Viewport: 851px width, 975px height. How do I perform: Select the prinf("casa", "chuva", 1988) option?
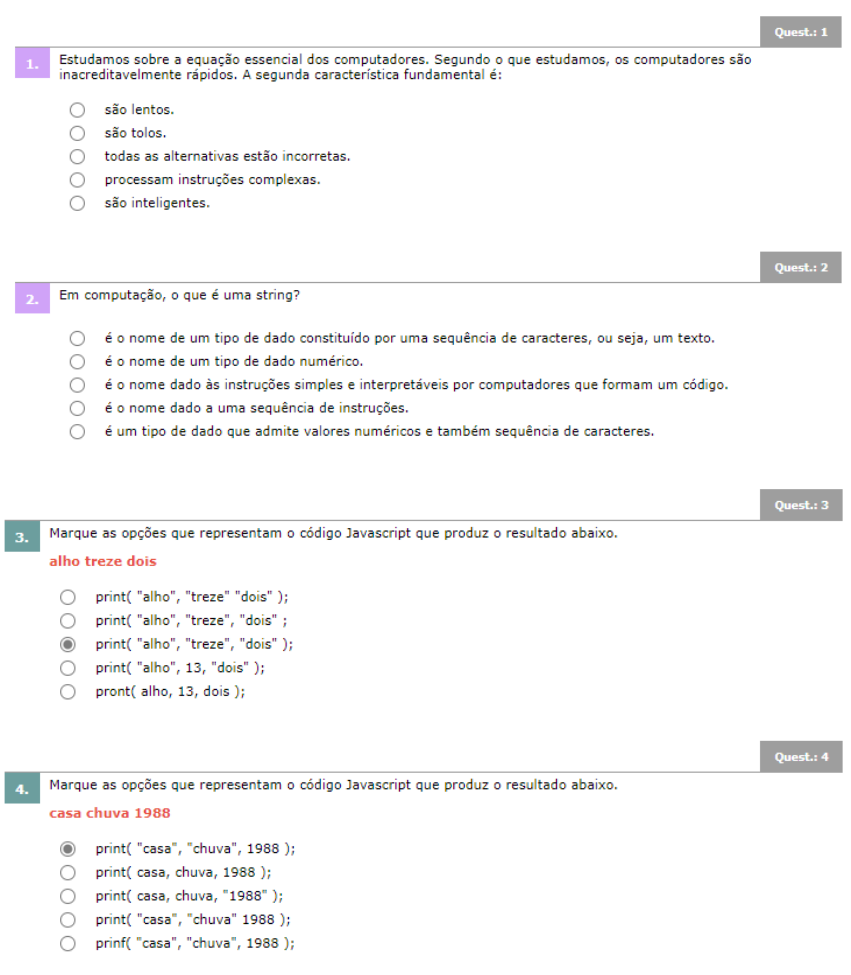(68, 943)
